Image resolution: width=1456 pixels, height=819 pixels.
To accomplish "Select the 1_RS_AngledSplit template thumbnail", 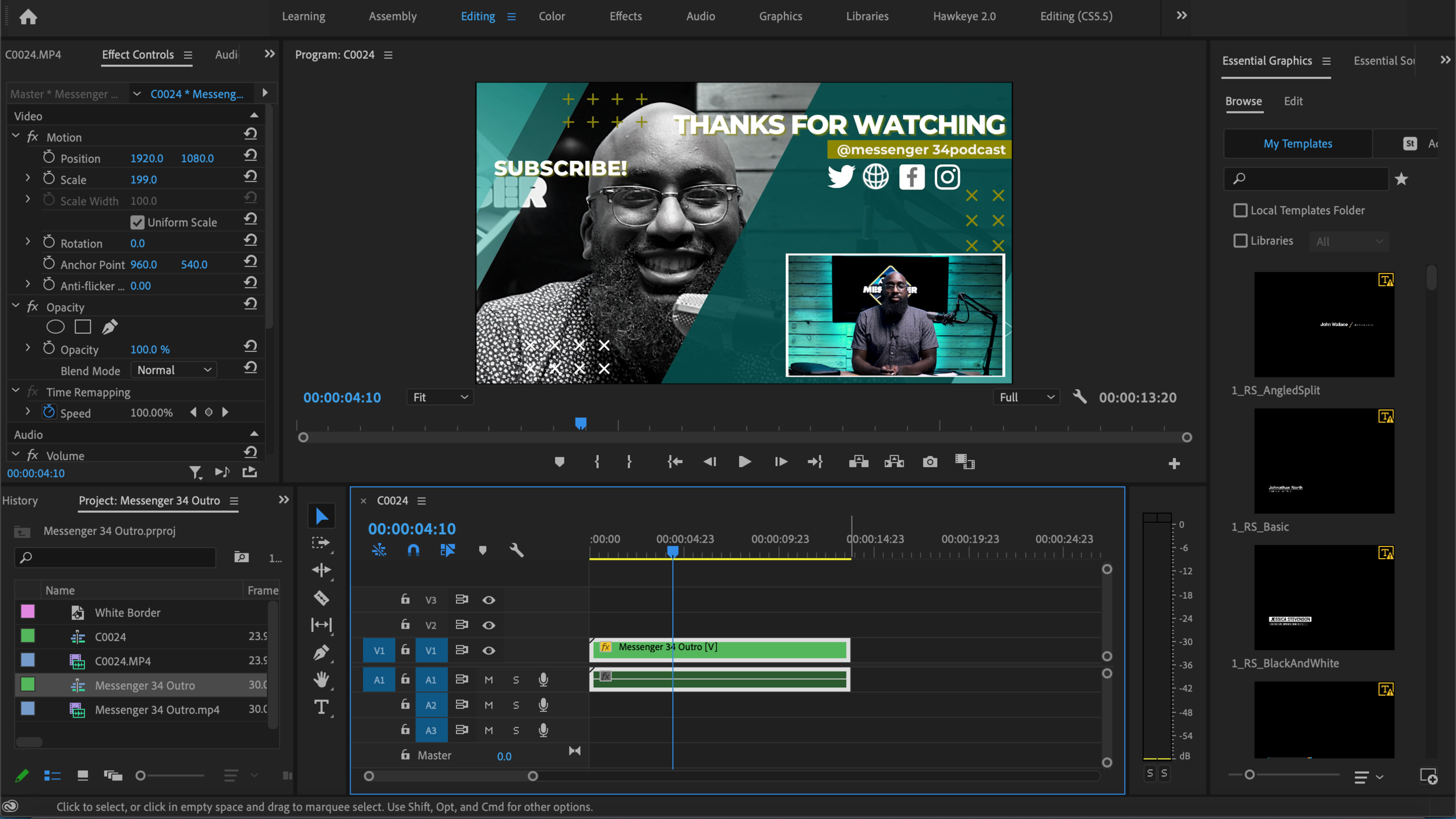I will point(1324,324).
